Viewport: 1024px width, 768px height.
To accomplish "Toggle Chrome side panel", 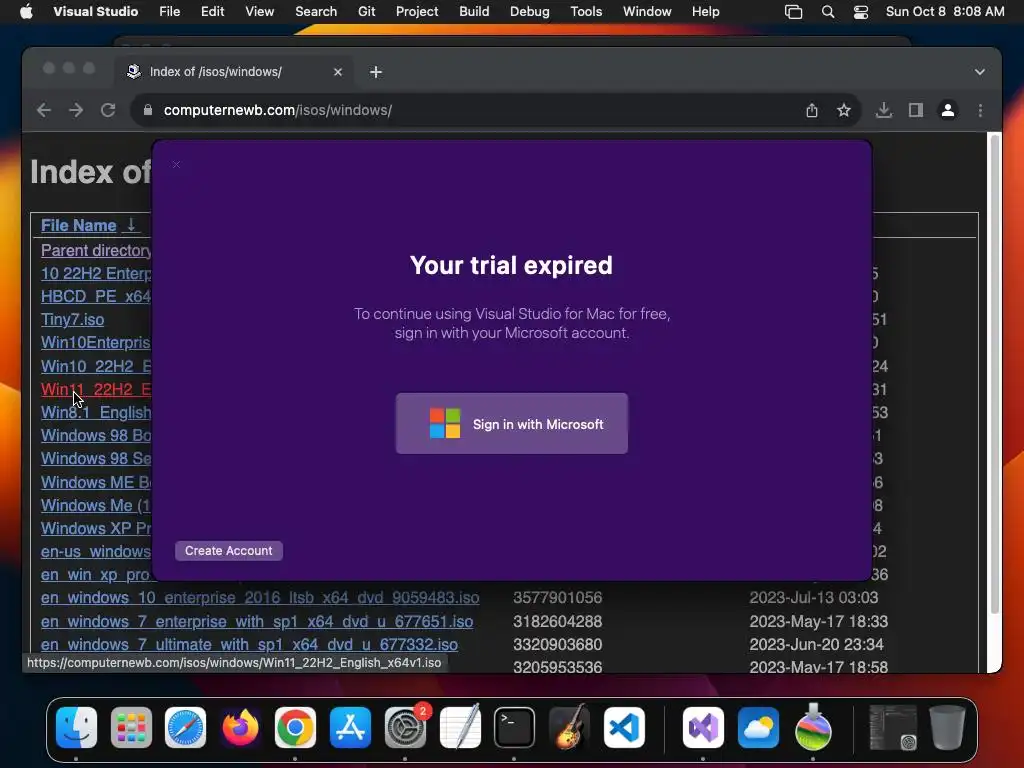I will pos(916,110).
